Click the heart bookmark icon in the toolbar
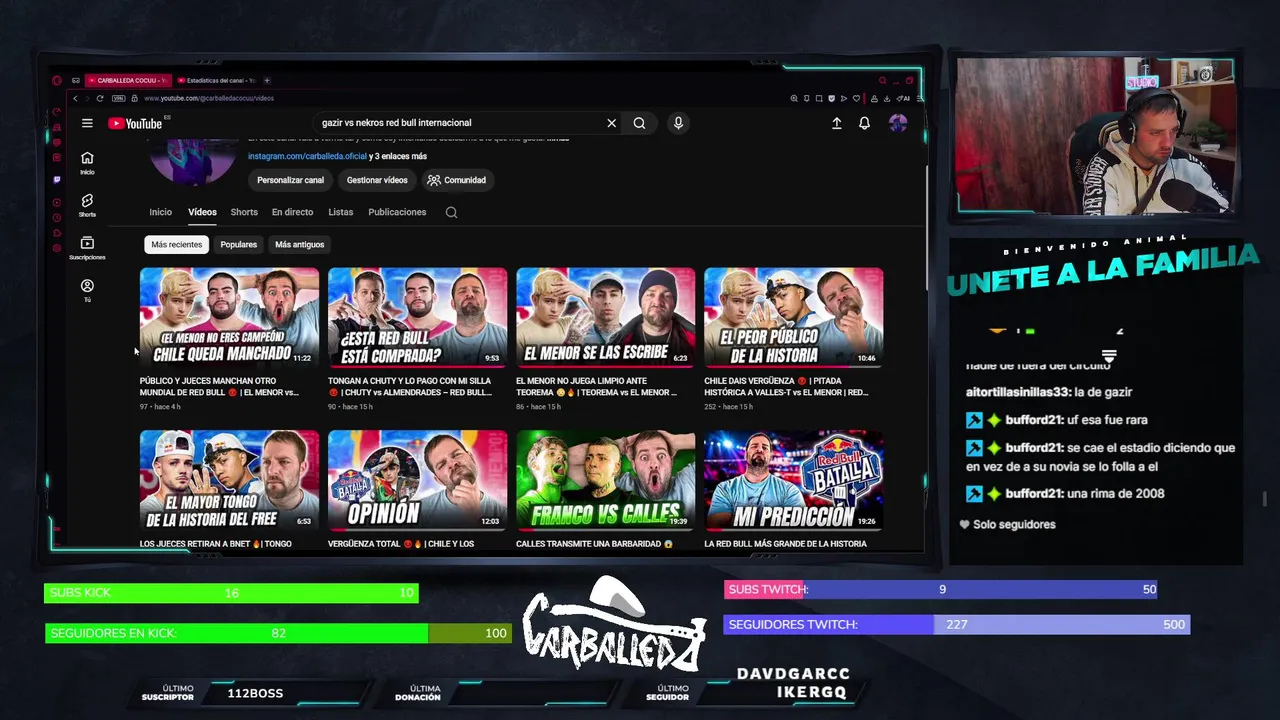Image resolution: width=1280 pixels, height=720 pixels. [x=856, y=98]
